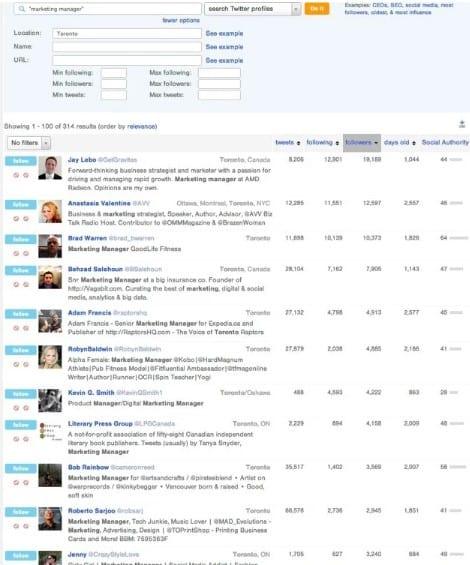The image size is (470, 565).
Task: Open Jay Lobo's profile photo
Action: 50,168
